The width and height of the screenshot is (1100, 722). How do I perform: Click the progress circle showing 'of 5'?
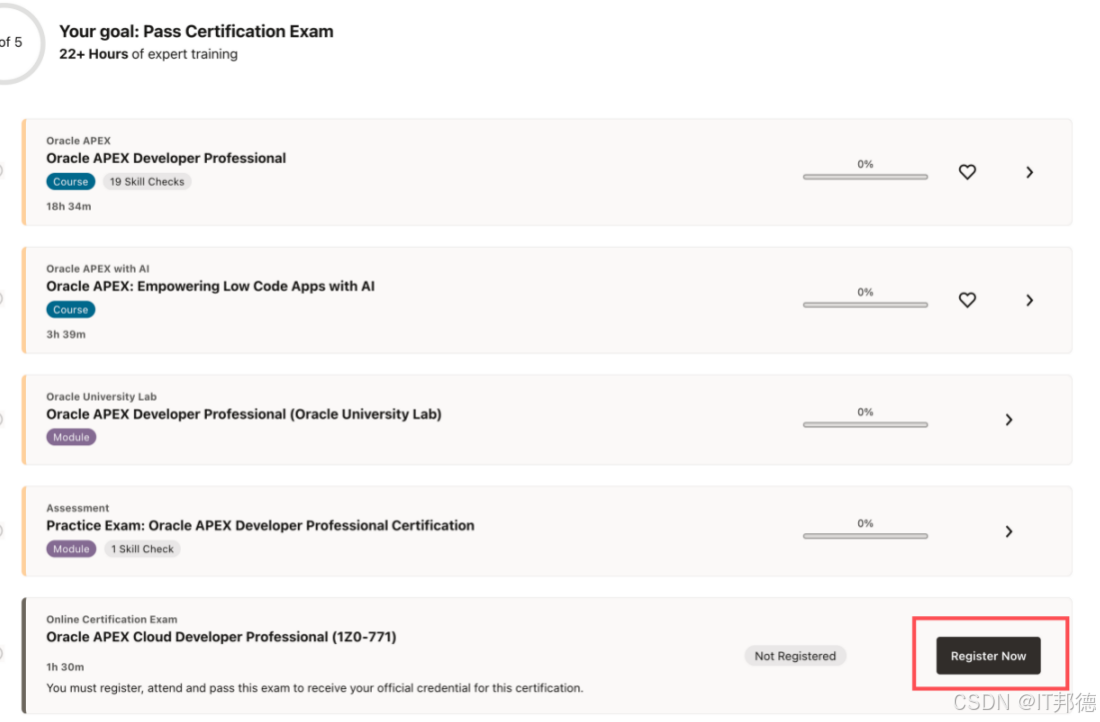point(12,43)
